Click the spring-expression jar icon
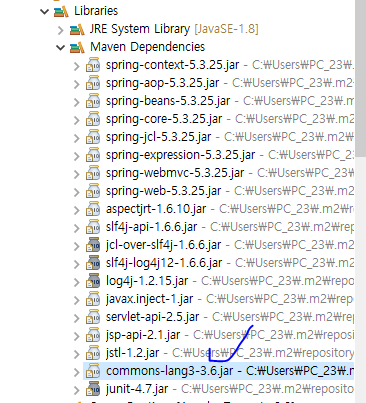Image resolution: width=366 pixels, height=403 pixels. [93, 155]
